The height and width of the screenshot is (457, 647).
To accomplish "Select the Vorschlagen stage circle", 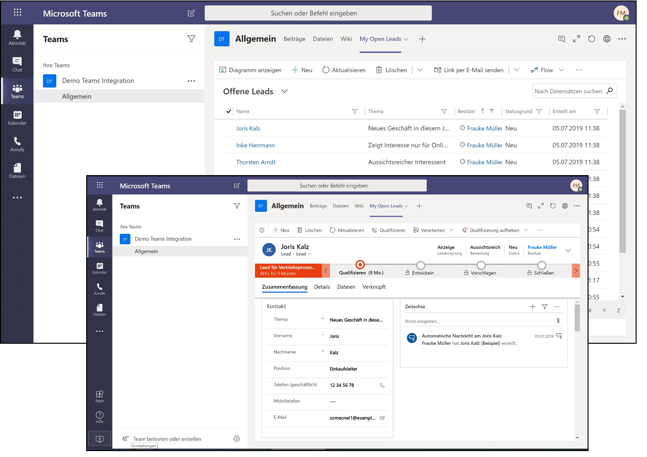I will click(x=481, y=265).
